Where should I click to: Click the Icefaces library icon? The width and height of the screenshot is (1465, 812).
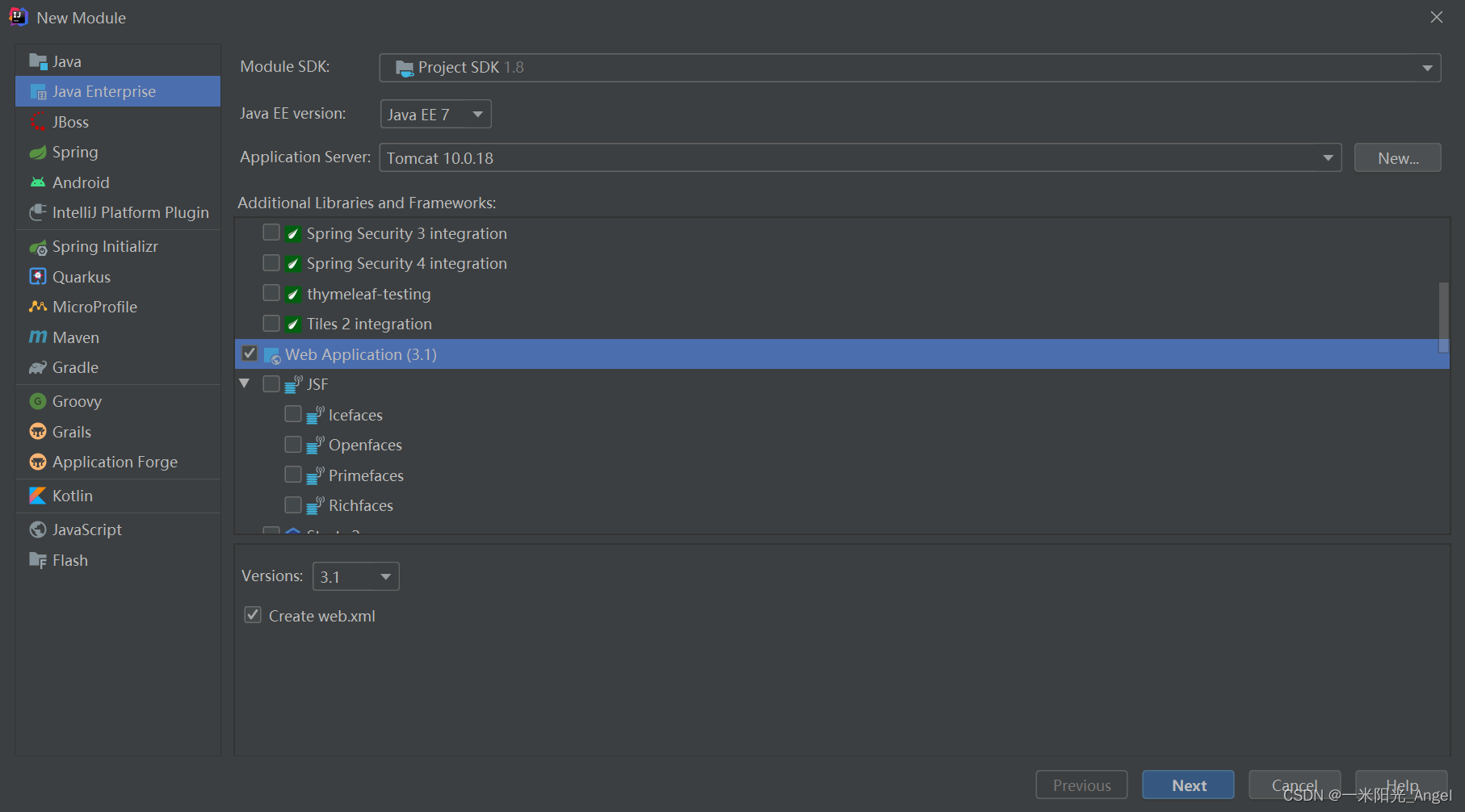coord(316,415)
